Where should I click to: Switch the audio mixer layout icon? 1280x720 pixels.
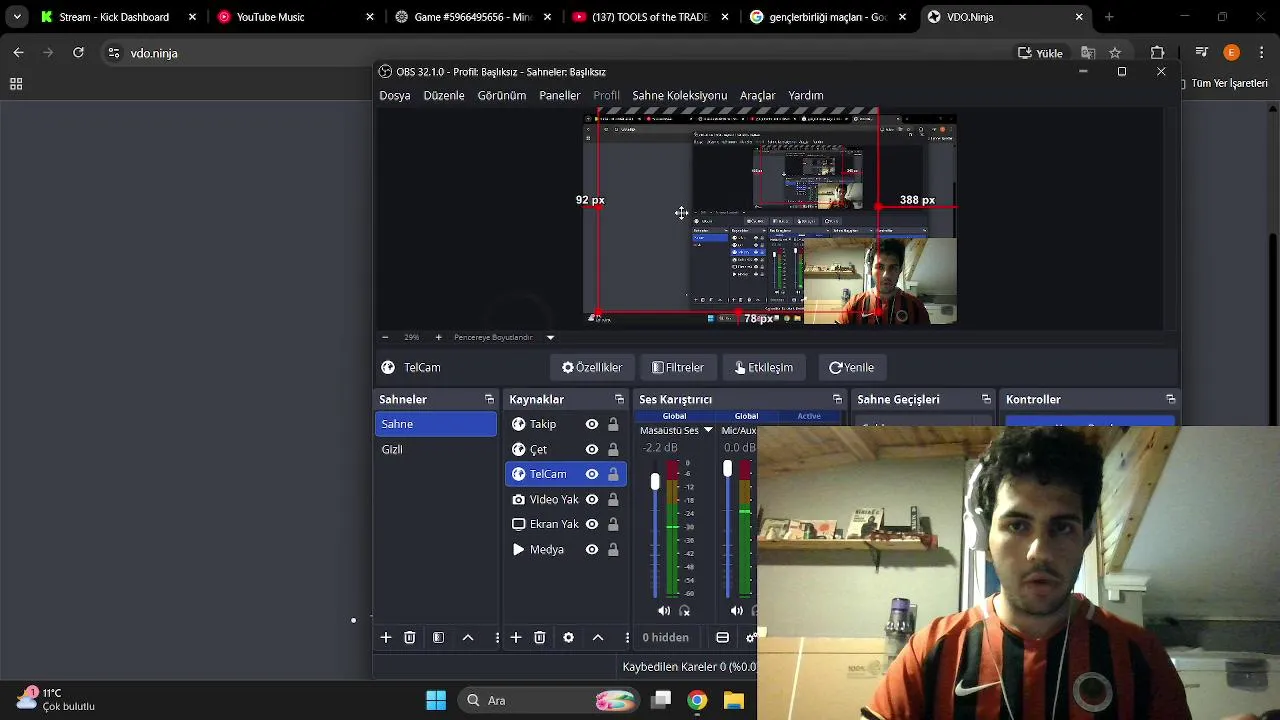(x=722, y=638)
